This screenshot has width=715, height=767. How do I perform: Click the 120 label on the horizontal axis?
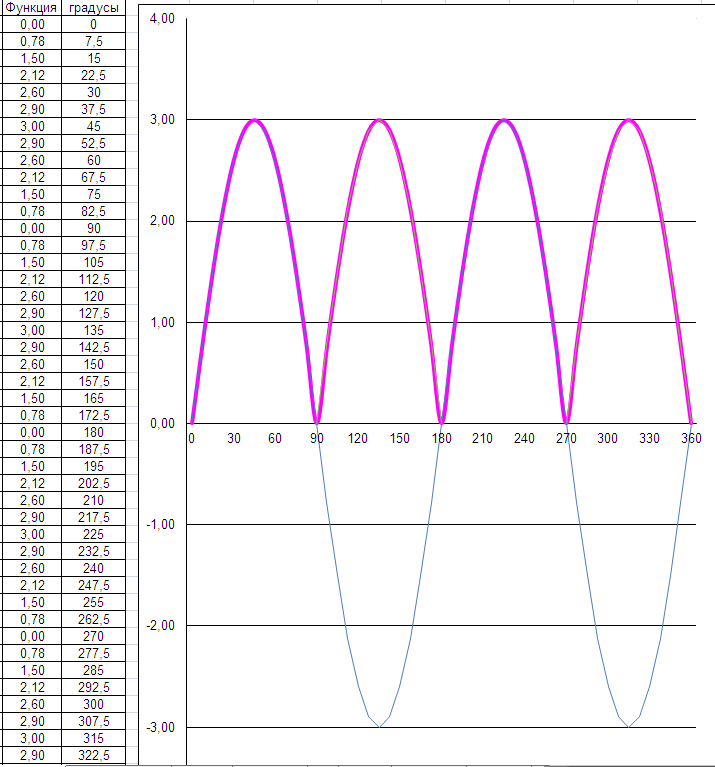[358, 438]
